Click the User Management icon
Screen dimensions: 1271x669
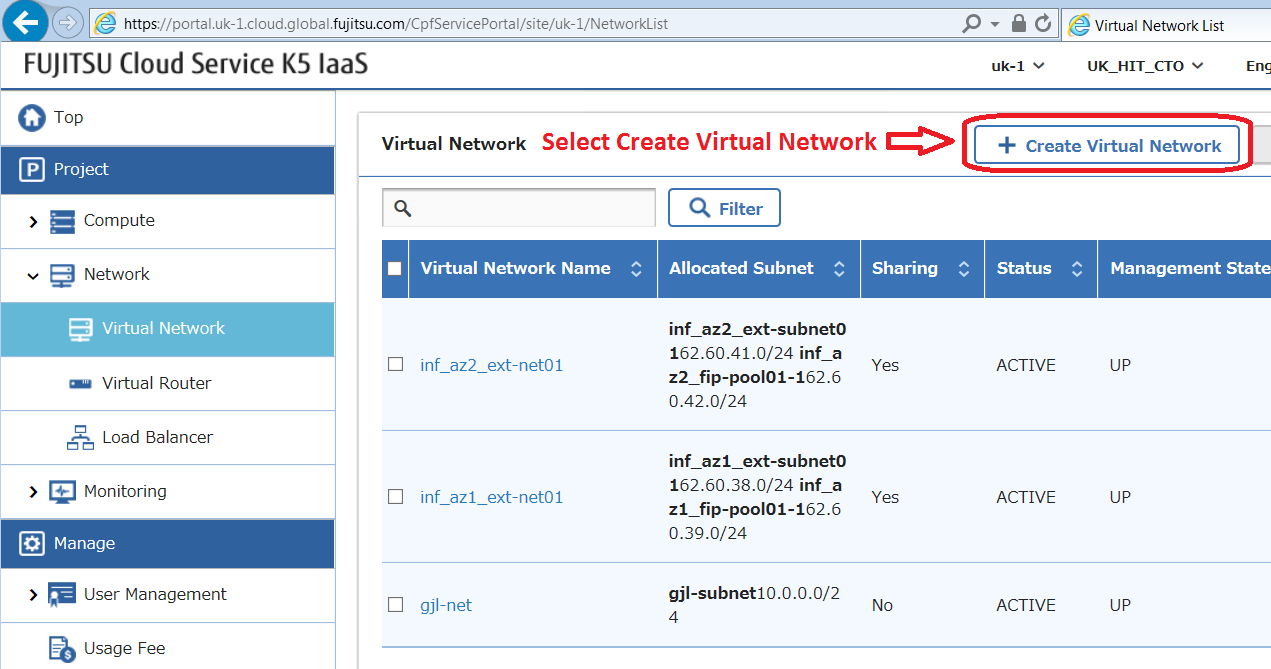tap(62, 595)
